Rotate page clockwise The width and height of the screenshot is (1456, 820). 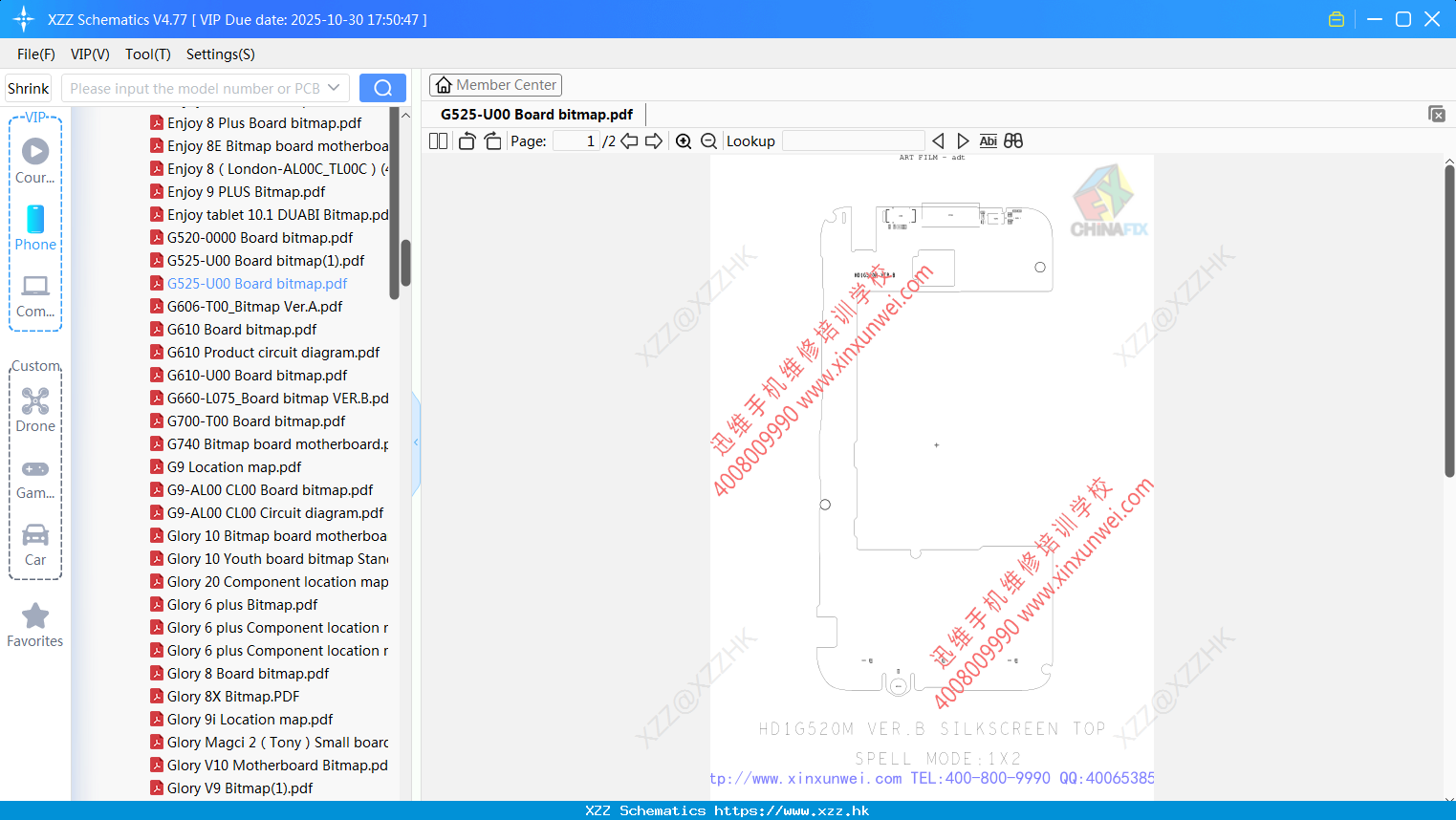click(492, 140)
